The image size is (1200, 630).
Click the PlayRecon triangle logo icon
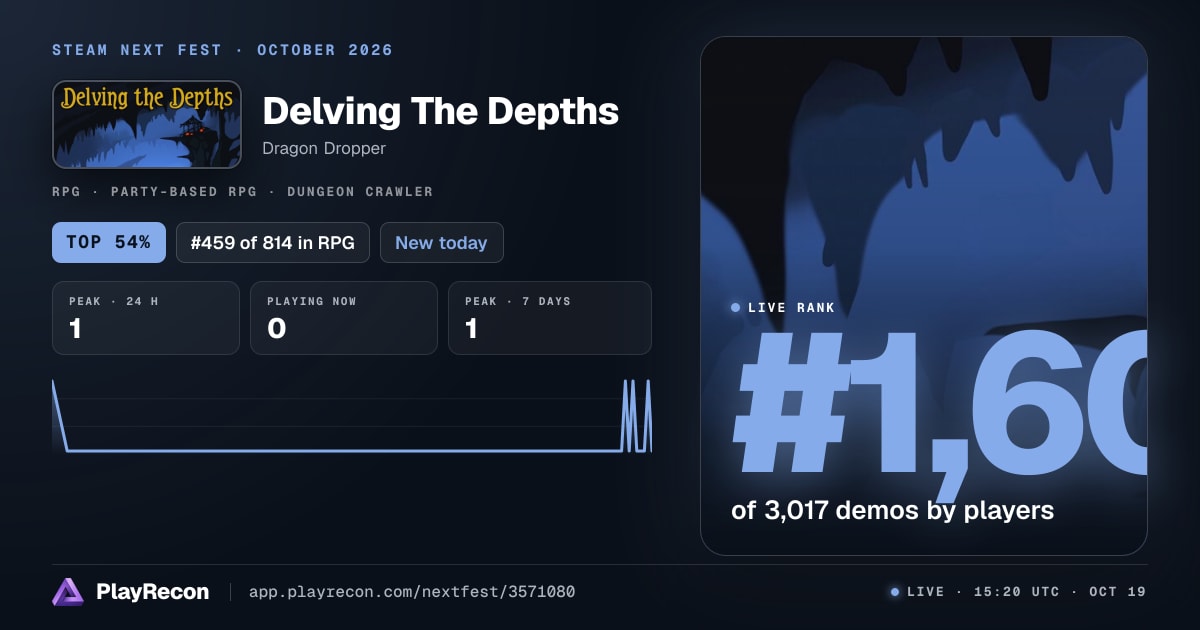pos(68,592)
